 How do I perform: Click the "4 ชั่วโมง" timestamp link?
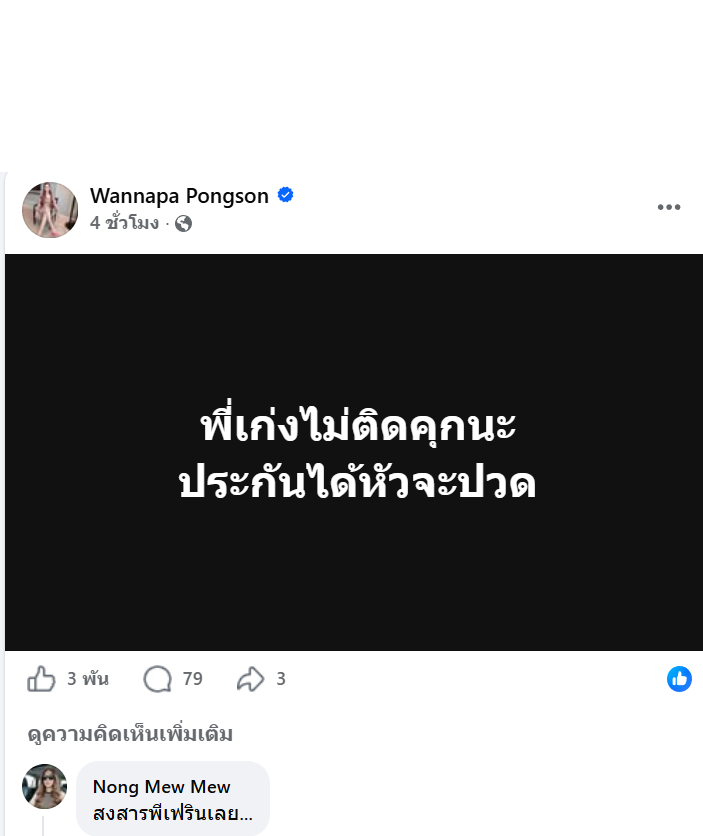124,223
